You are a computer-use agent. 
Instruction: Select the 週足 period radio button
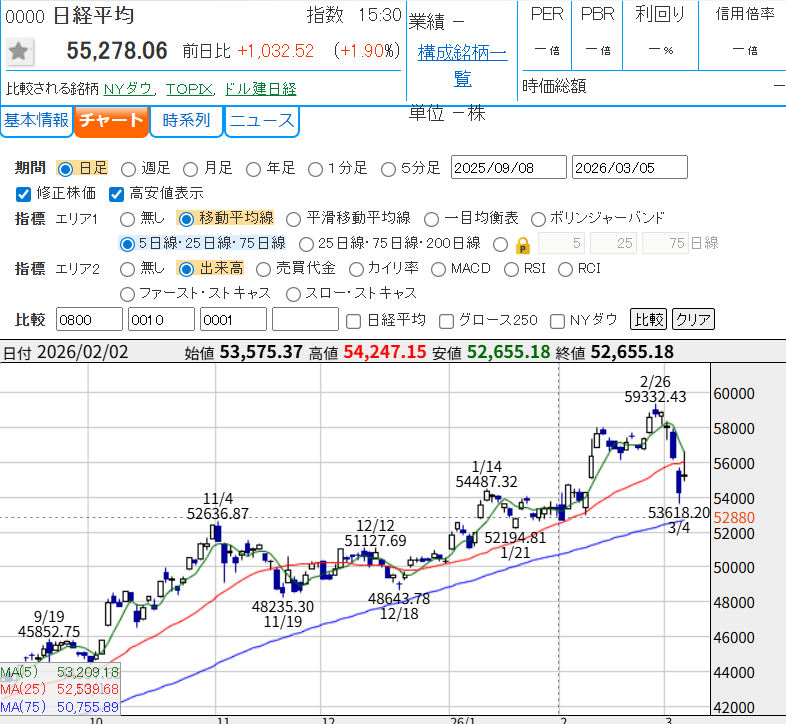point(127,168)
